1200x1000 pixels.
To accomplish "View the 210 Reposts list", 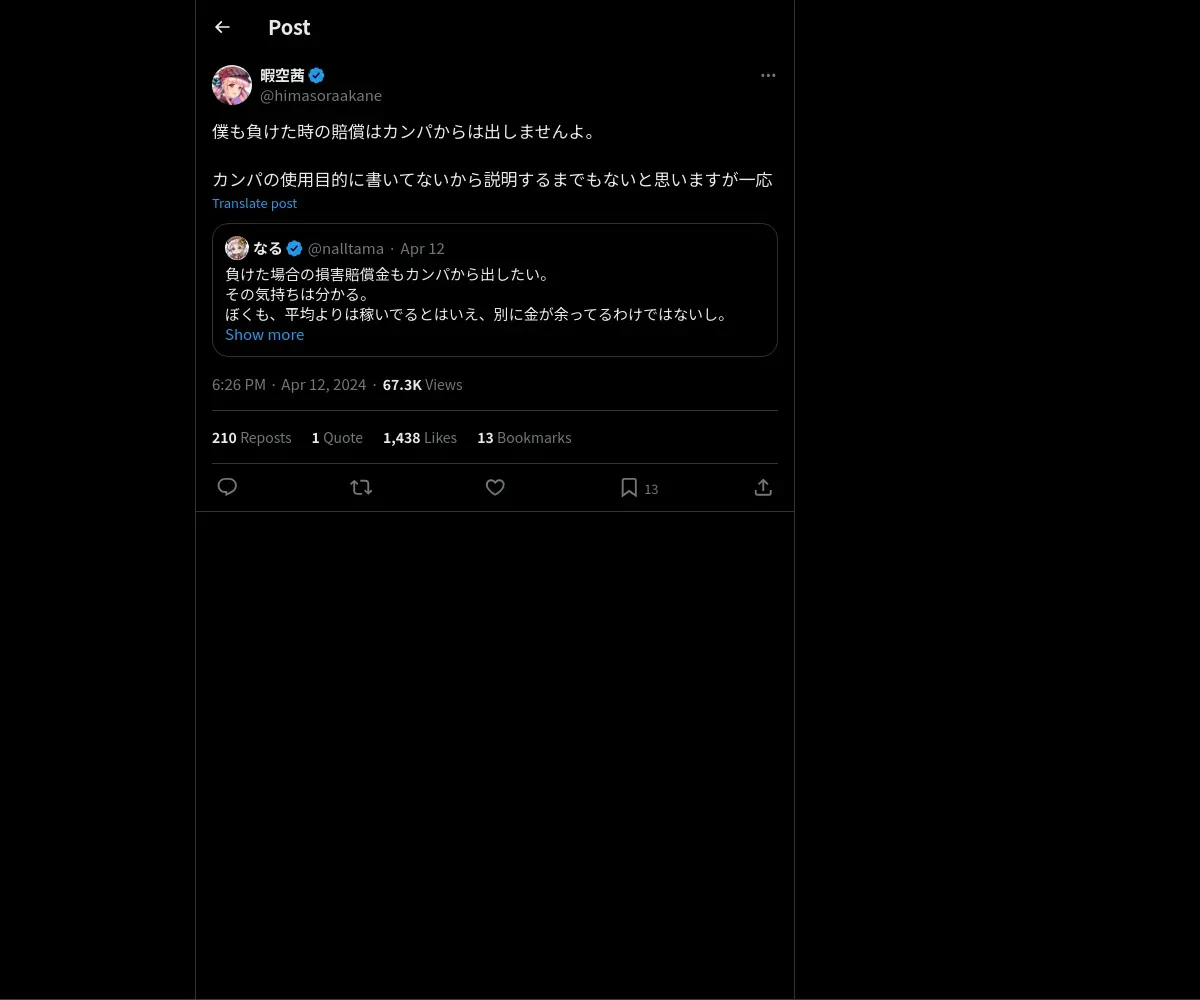I will [251, 438].
